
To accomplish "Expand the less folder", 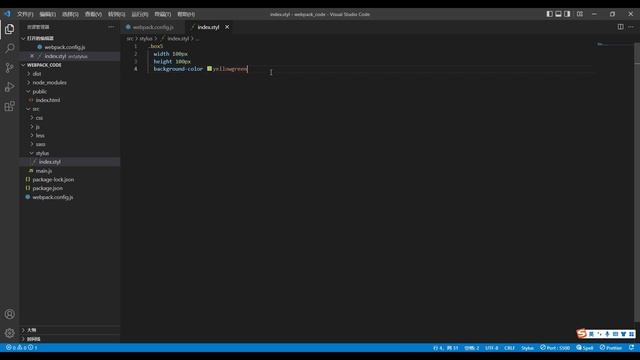I will (32, 136).
